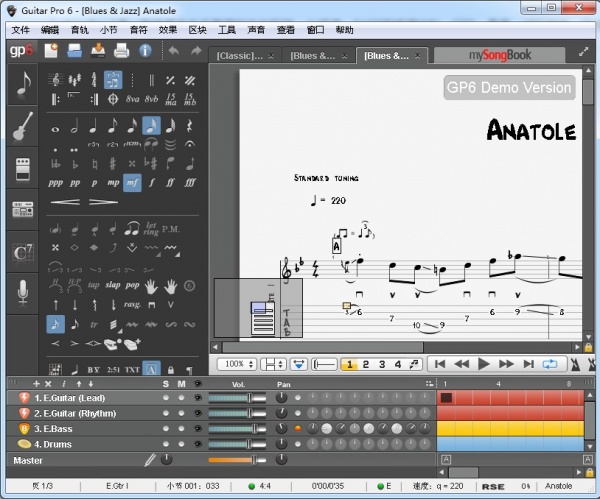
Task: Open the instrument guitar panel on the sidebar
Action: pyautogui.click(x=23, y=126)
